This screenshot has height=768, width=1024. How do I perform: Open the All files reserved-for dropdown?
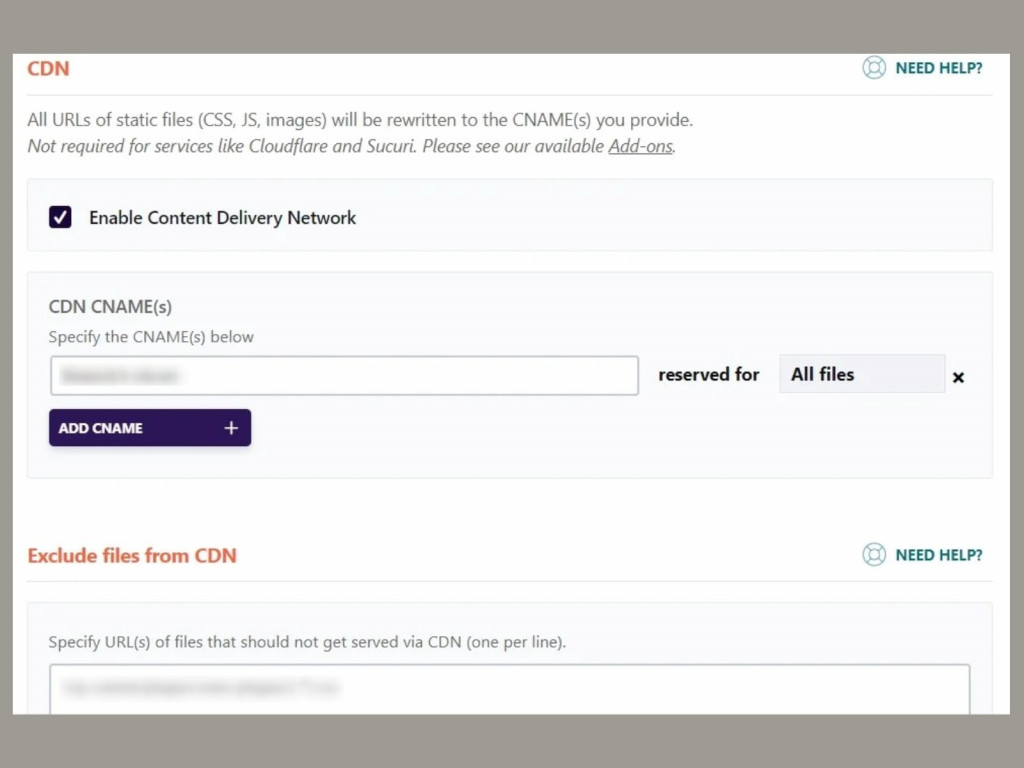pos(862,374)
